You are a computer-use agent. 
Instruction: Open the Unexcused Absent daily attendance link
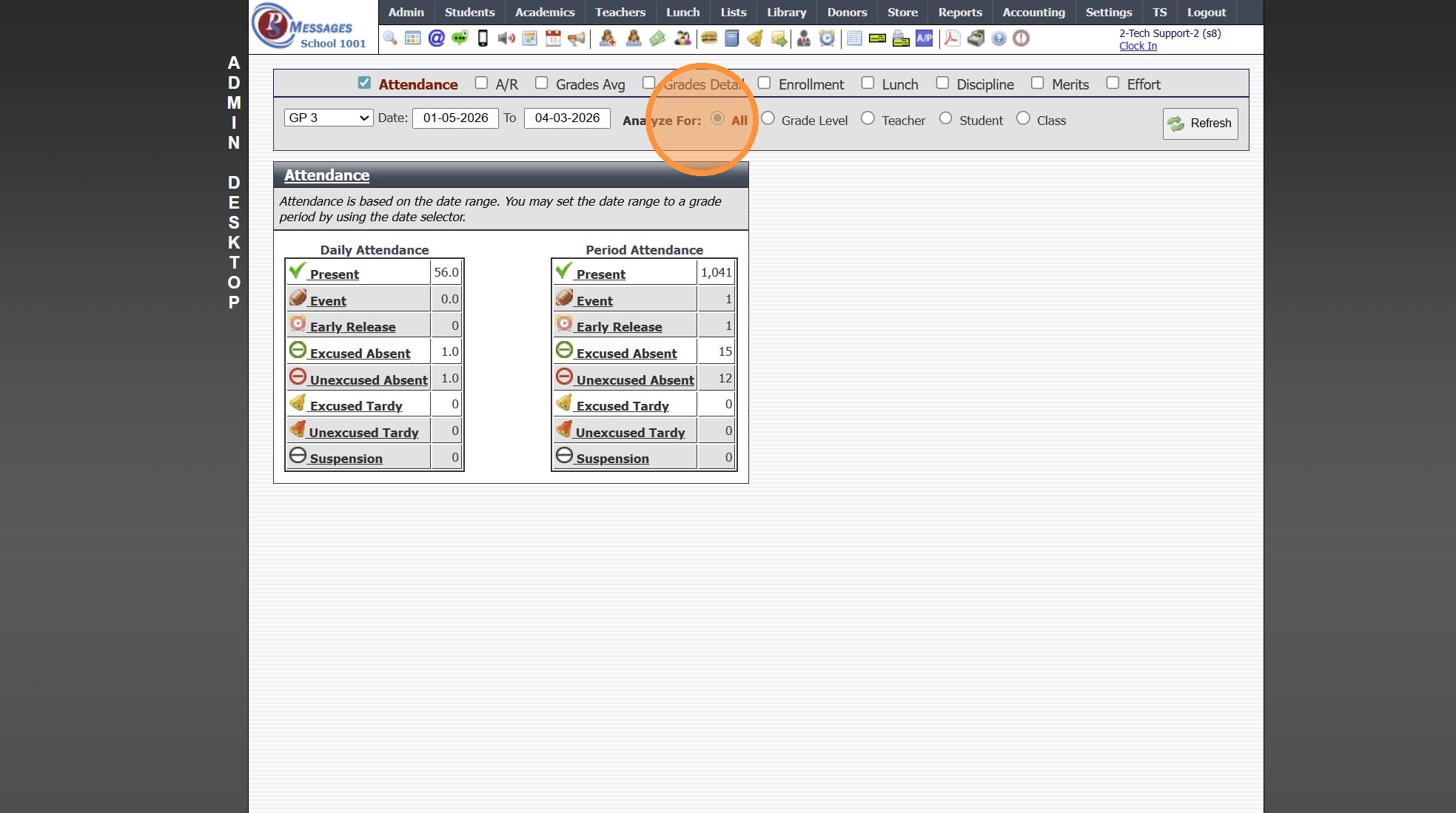pyautogui.click(x=369, y=380)
